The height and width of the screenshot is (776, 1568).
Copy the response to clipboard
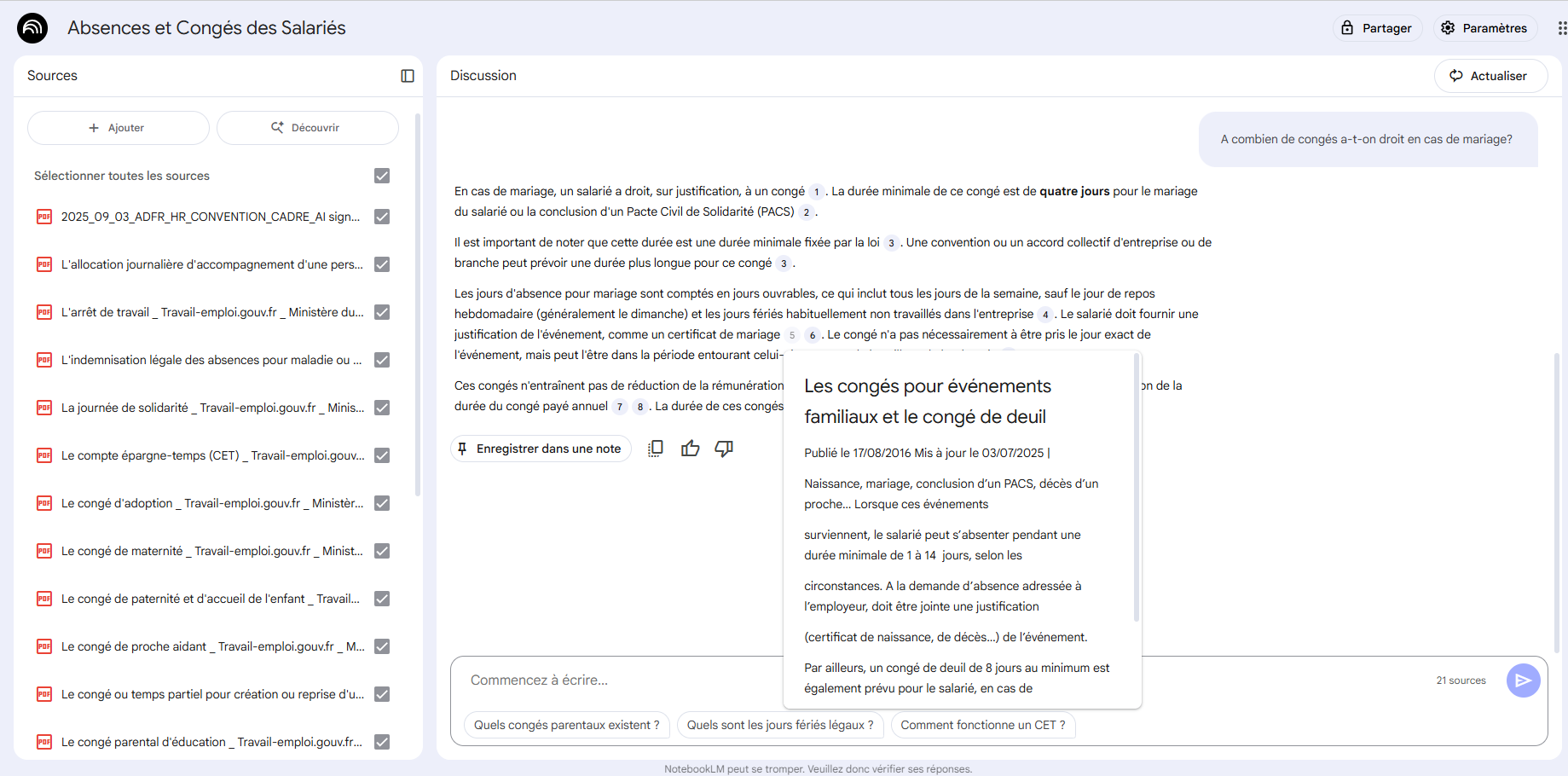coord(655,449)
